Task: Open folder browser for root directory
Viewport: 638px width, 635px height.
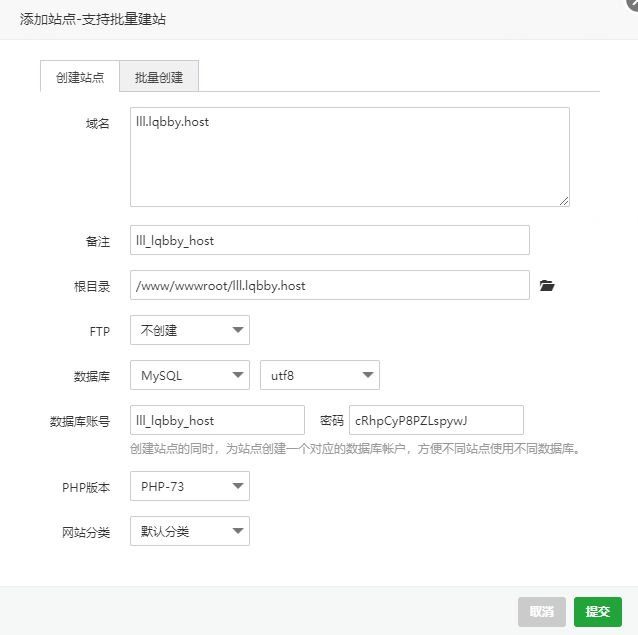Action: click(x=547, y=286)
